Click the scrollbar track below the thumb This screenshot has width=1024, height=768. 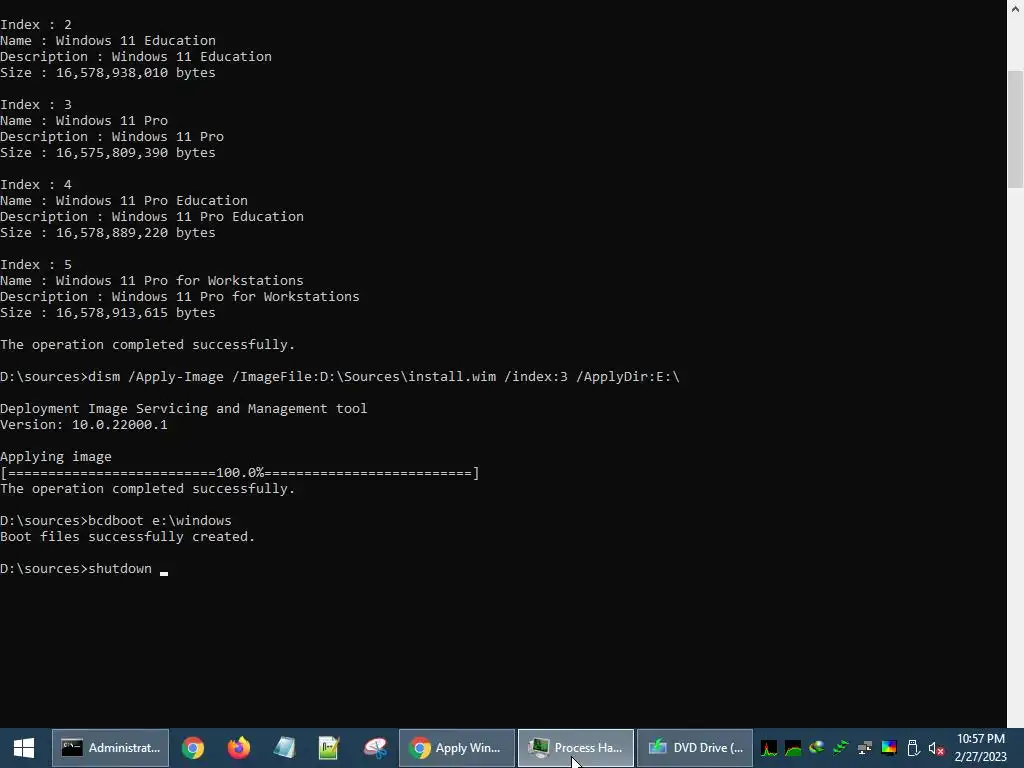[x=1016, y=457]
